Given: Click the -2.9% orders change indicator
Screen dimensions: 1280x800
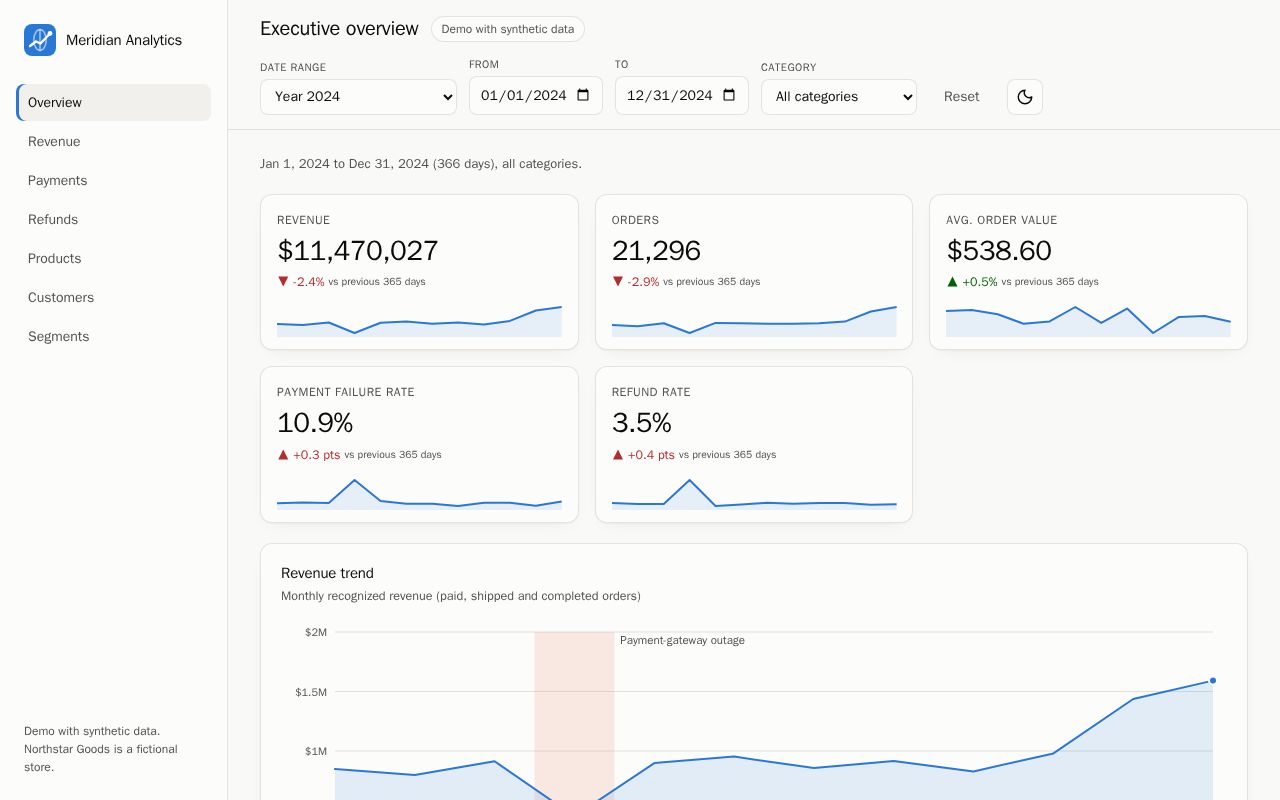Looking at the screenshot, I should click(x=636, y=282).
